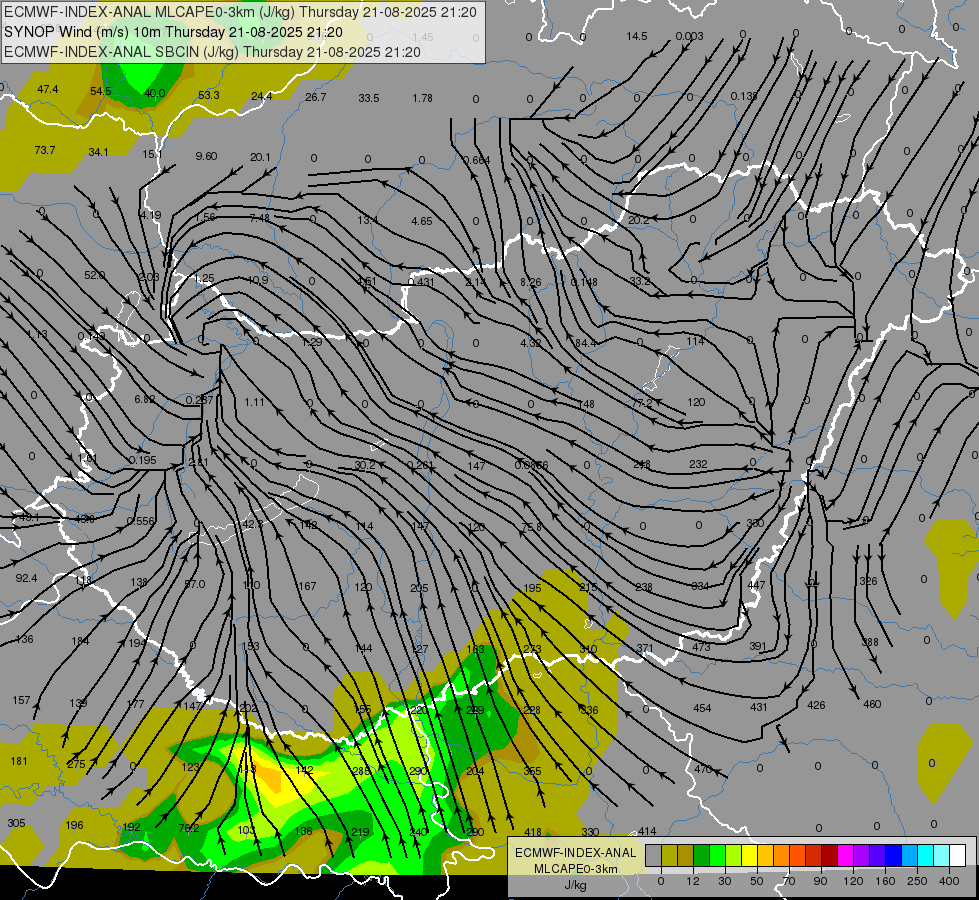Click the map value 54.5

pos(101,91)
